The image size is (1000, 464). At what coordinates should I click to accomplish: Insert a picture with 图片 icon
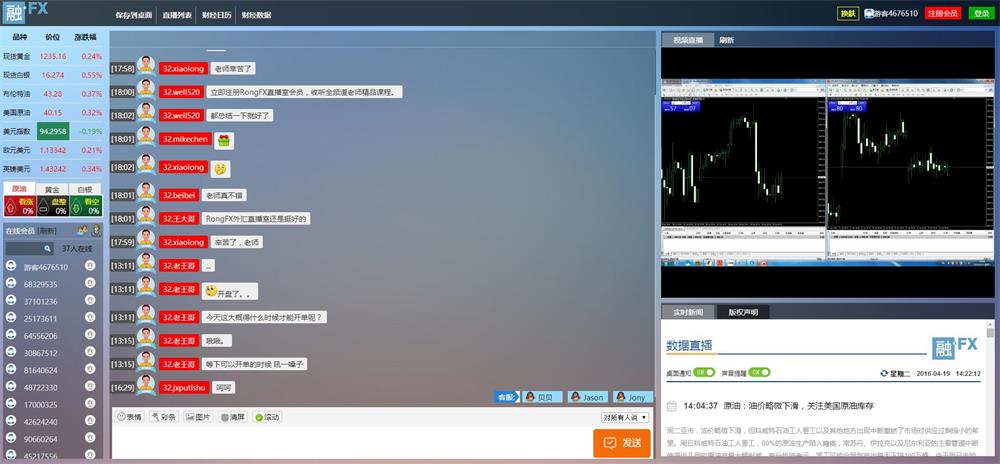click(x=197, y=417)
